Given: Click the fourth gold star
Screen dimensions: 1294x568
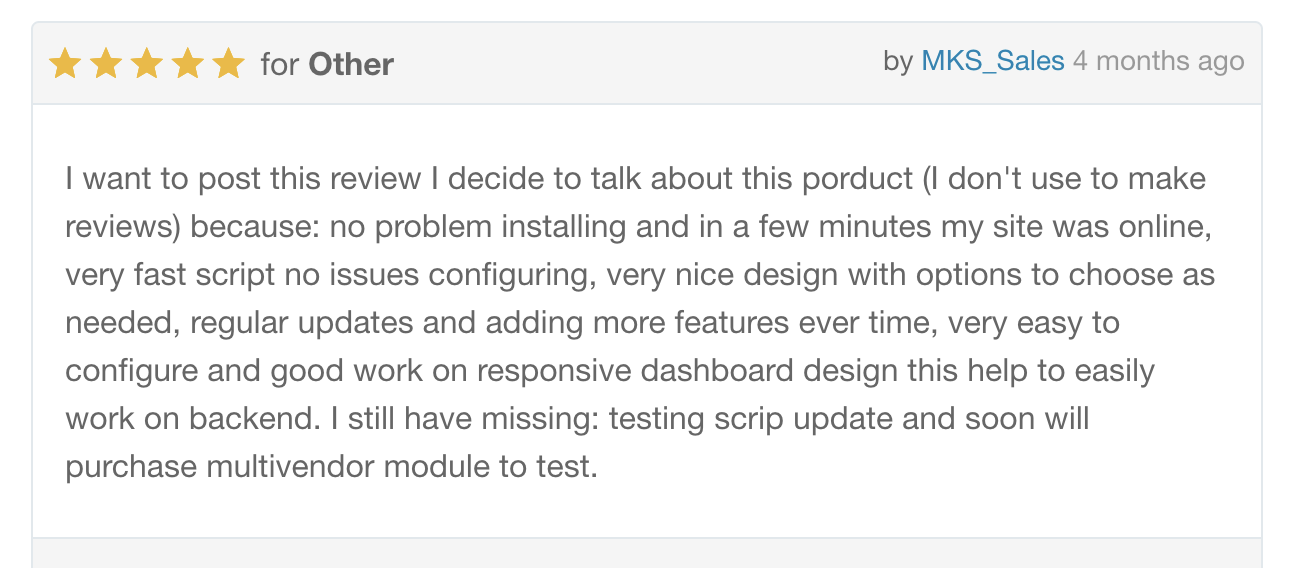Looking at the screenshot, I should tap(188, 64).
